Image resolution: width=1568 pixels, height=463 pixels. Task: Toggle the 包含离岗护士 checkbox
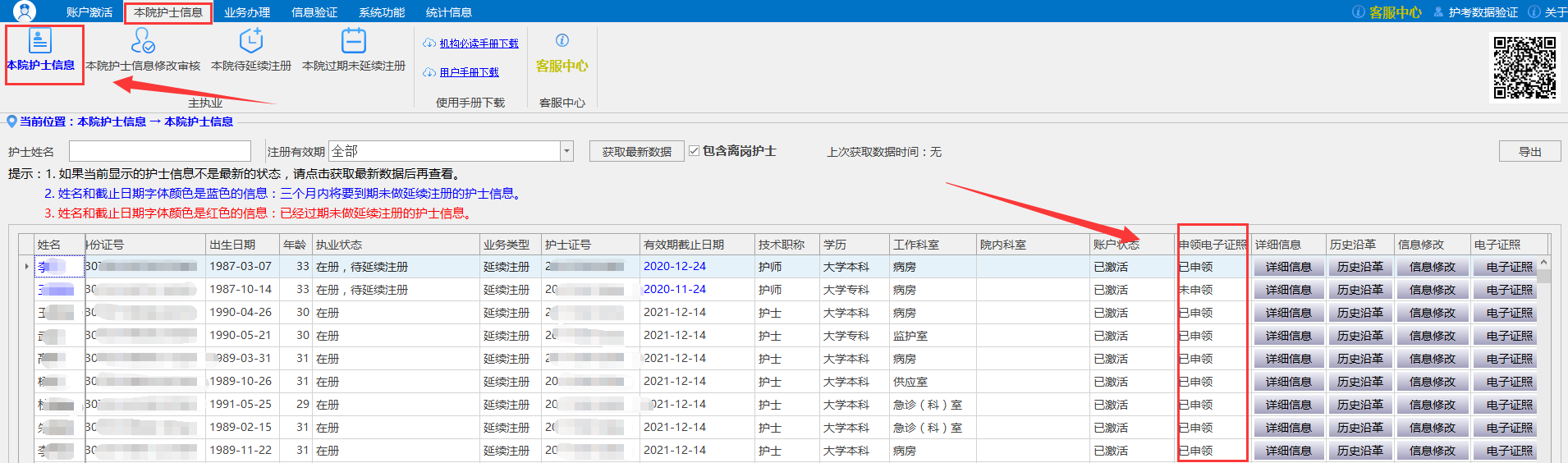pos(695,151)
